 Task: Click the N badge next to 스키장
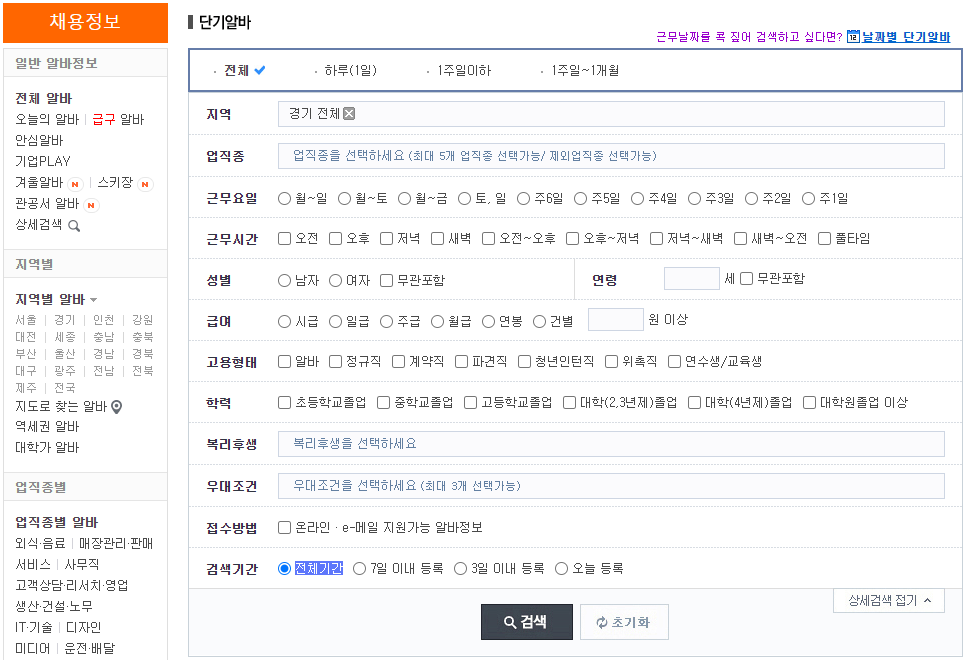click(x=145, y=184)
